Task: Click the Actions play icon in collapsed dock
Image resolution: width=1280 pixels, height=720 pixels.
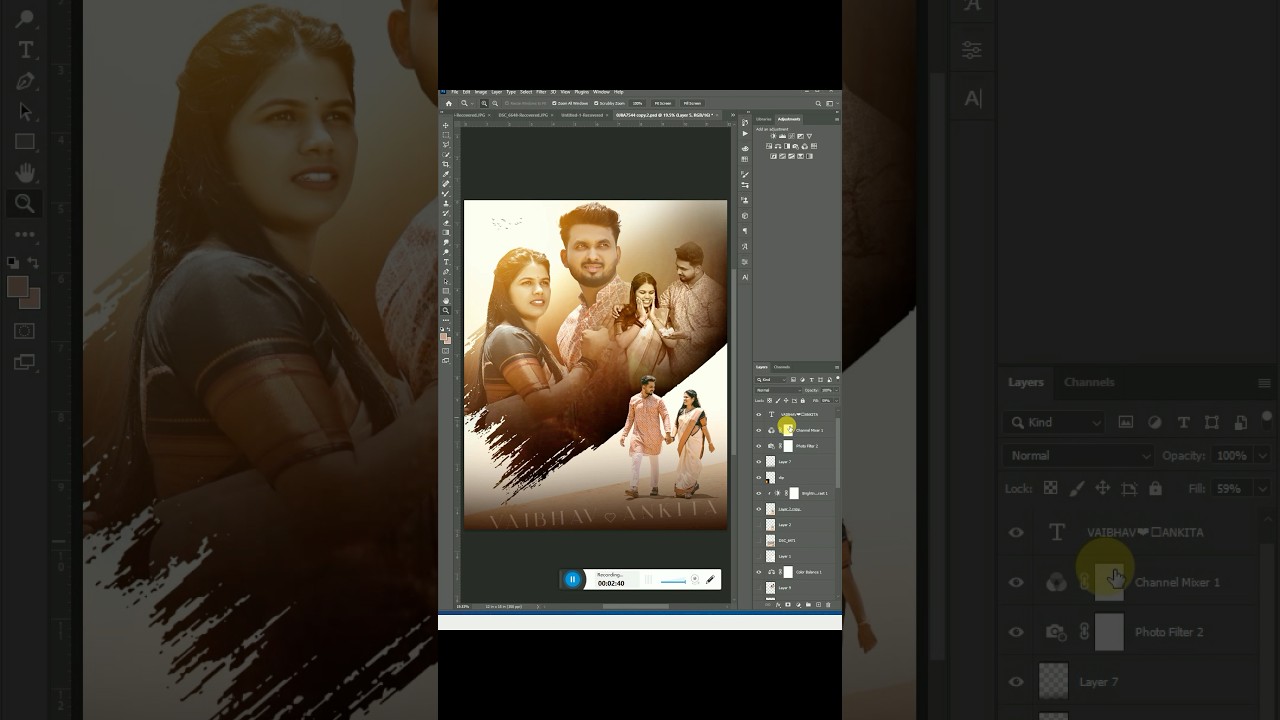Action: 745,134
